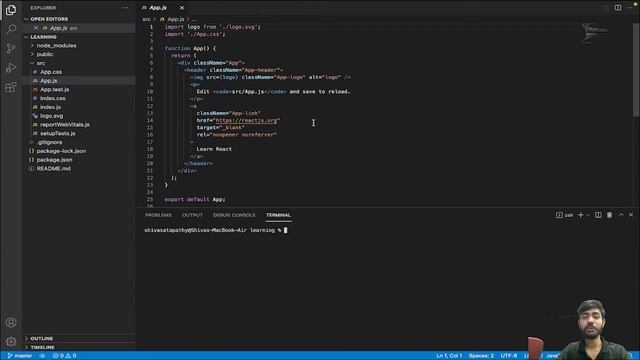Open the Accounts icon in activity bar

[x=11, y=322]
